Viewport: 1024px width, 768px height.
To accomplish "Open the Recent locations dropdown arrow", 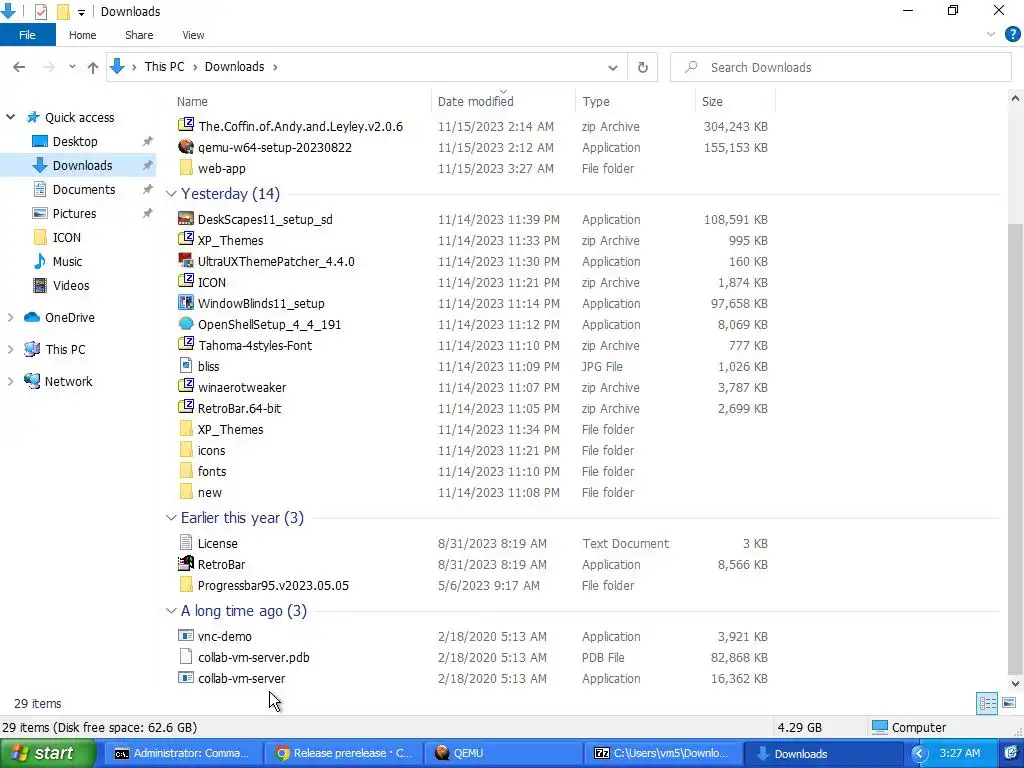I will pos(72,67).
